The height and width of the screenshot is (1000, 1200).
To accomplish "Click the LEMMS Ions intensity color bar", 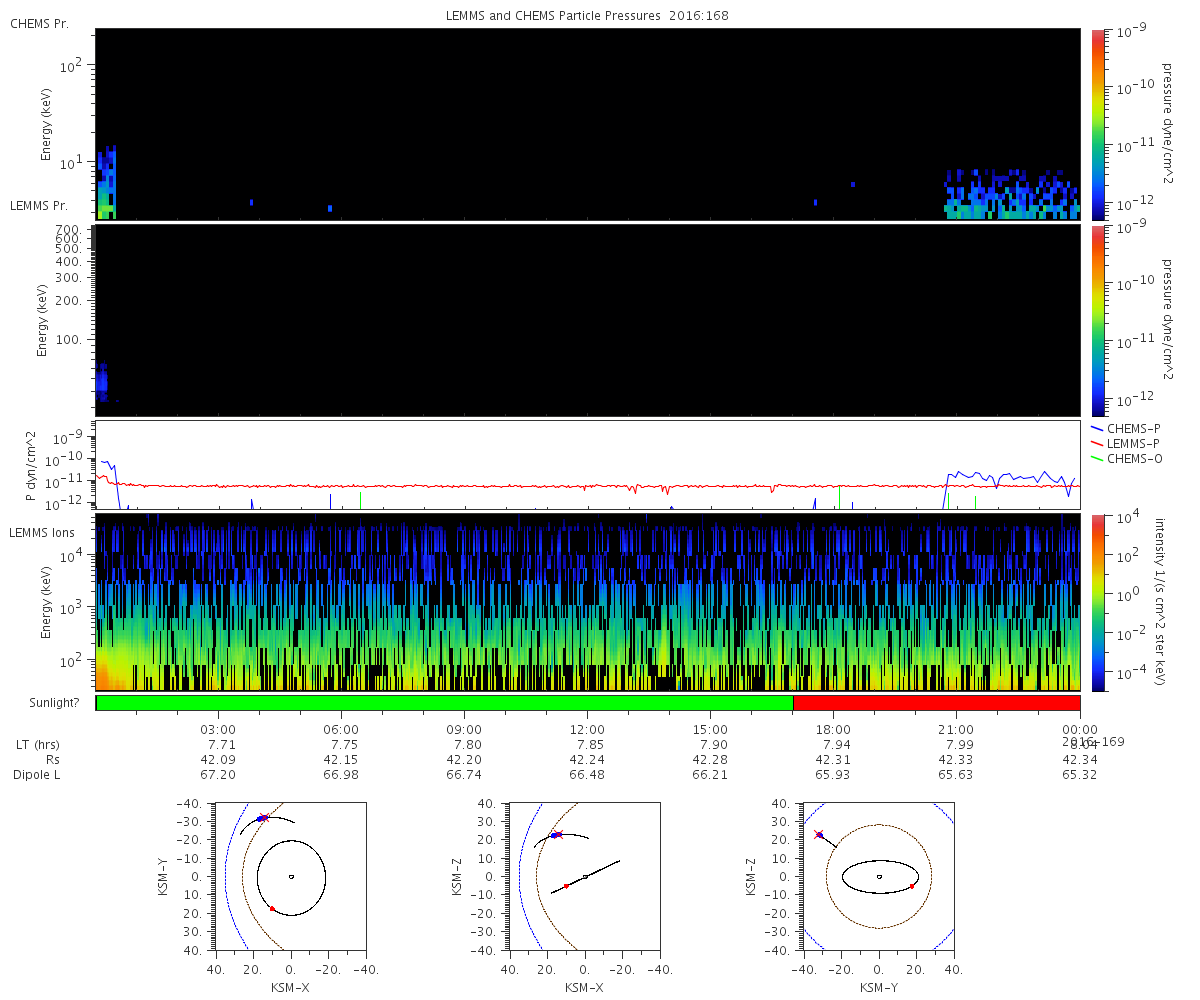I will pyautogui.click(x=1099, y=602).
